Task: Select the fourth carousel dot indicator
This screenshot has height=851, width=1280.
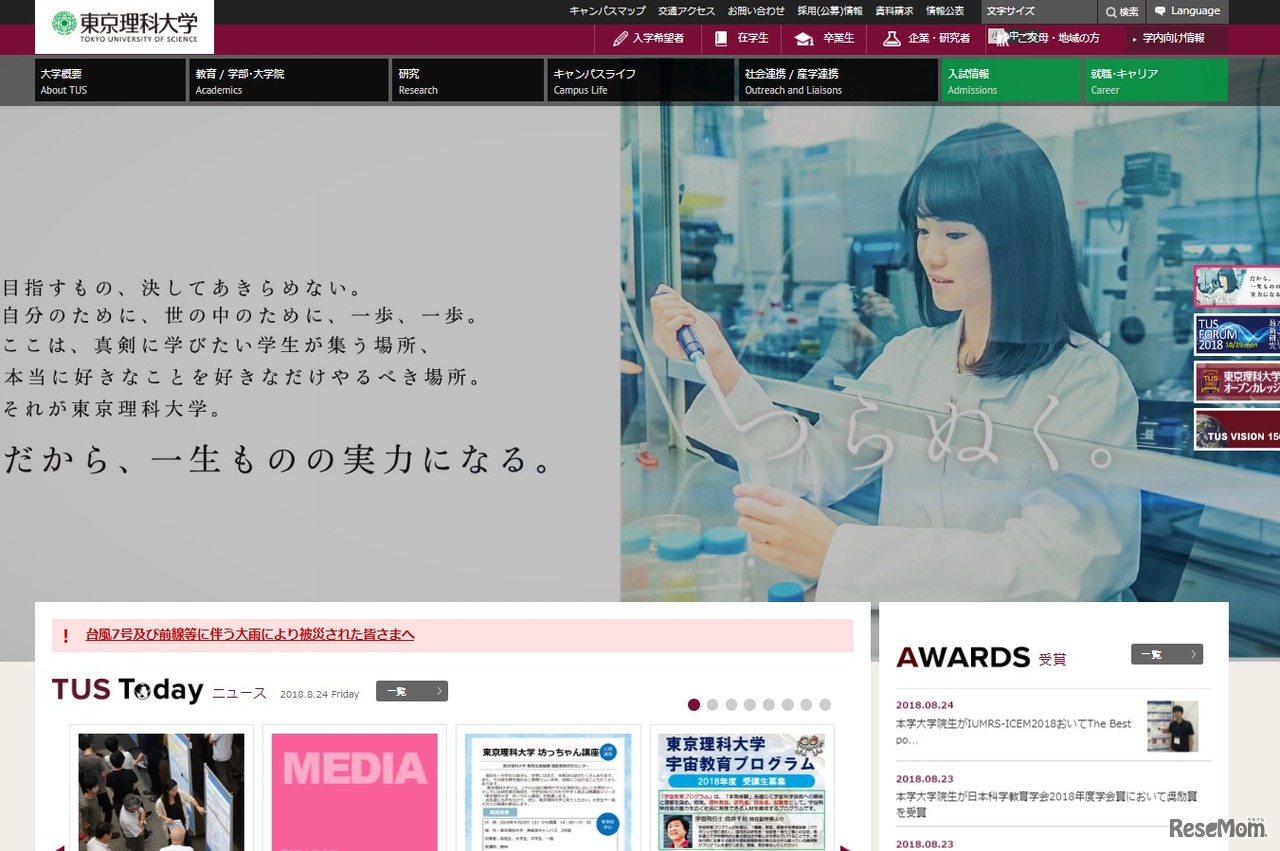Action: point(750,705)
